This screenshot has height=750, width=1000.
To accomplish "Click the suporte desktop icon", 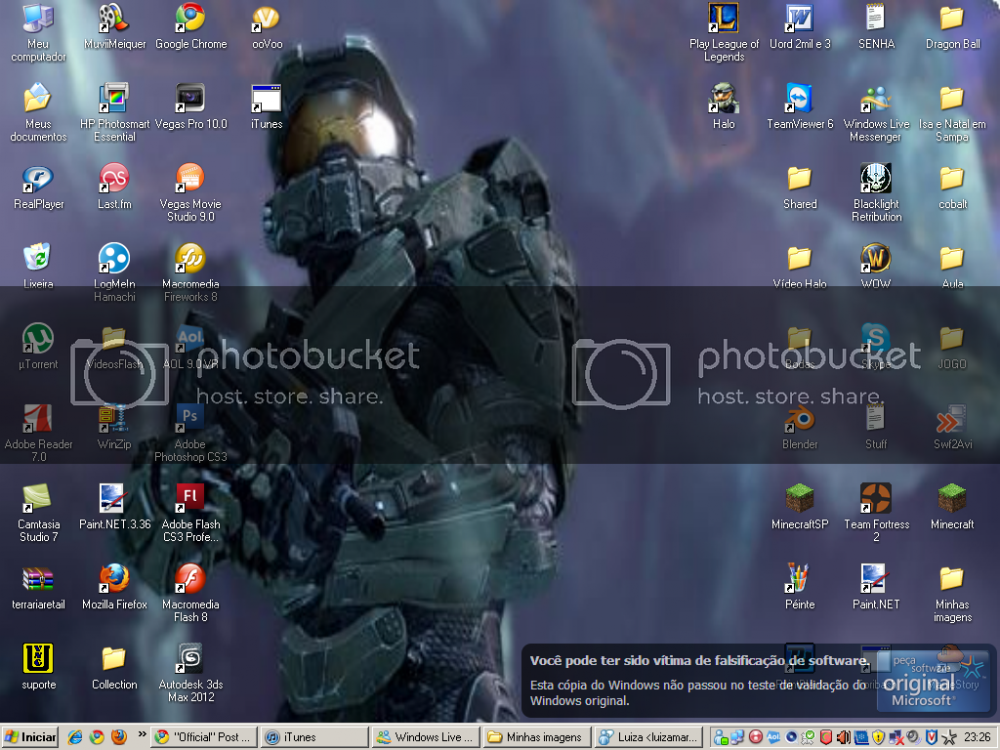I will [x=38, y=668].
